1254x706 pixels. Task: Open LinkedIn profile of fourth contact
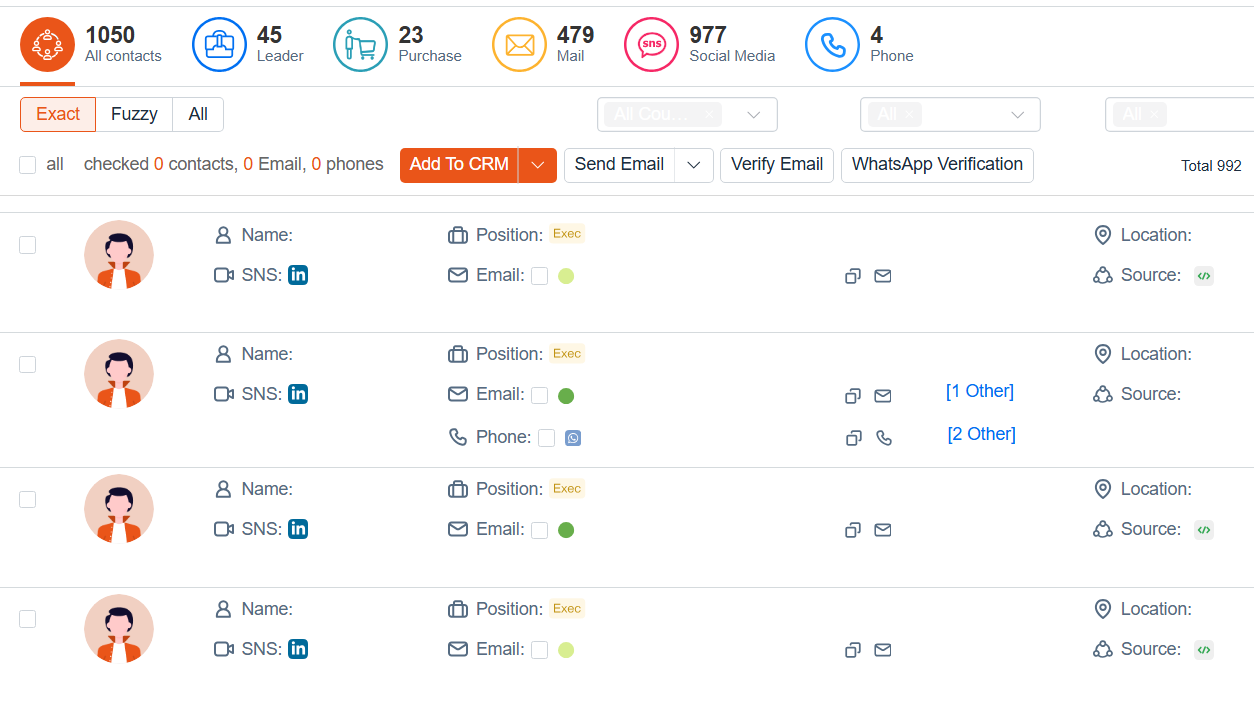pos(298,649)
